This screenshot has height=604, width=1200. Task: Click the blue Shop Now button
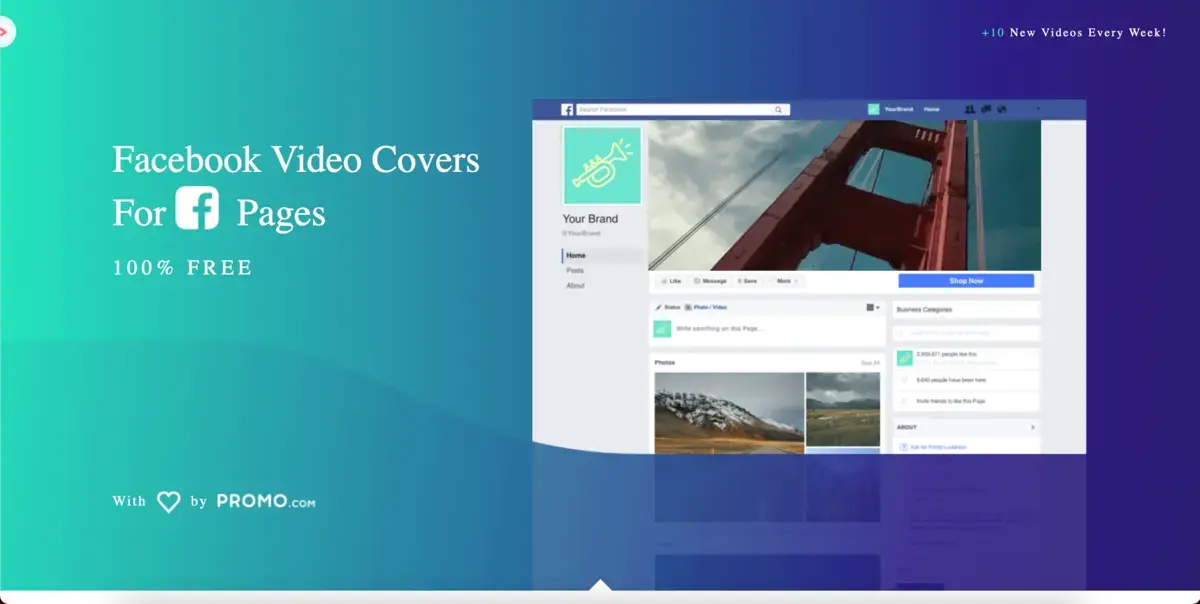point(966,281)
